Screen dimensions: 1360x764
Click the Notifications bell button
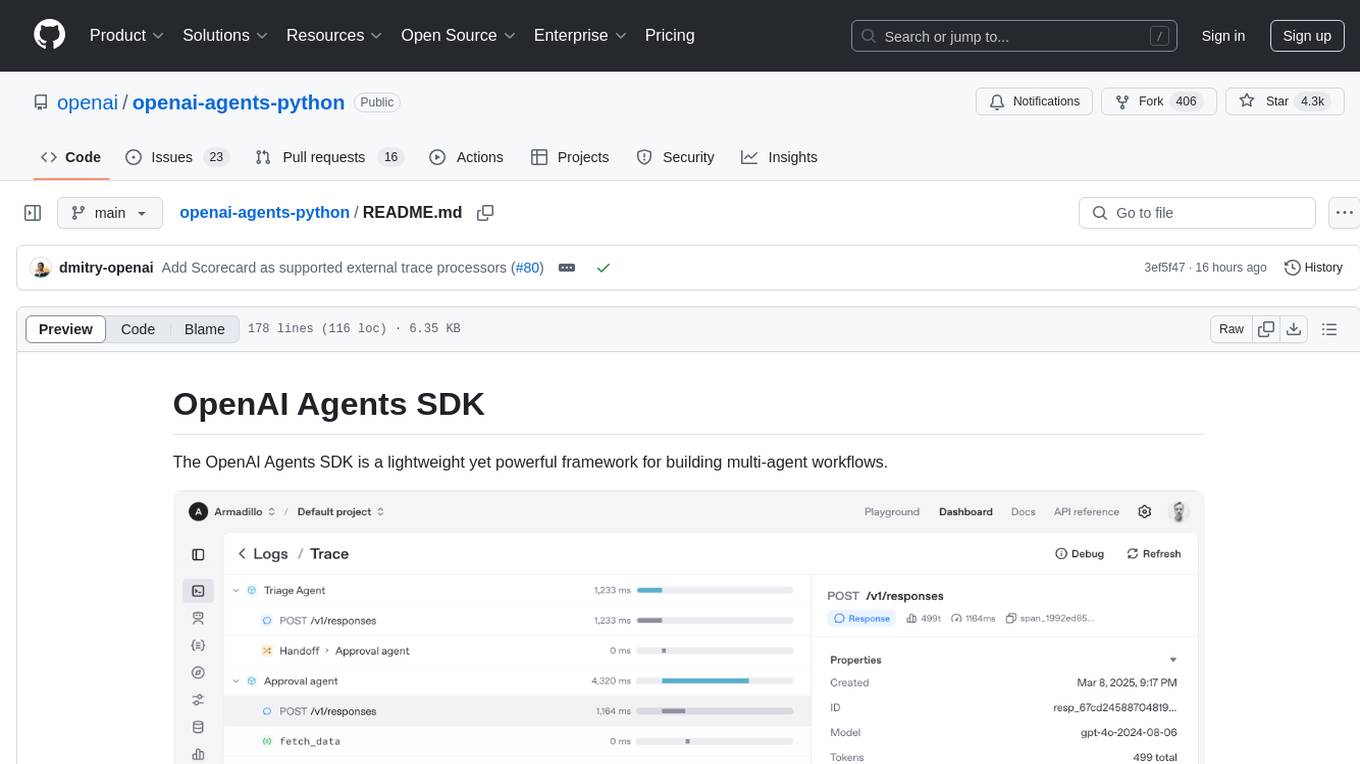pyautogui.click(x=1034, y=102)
